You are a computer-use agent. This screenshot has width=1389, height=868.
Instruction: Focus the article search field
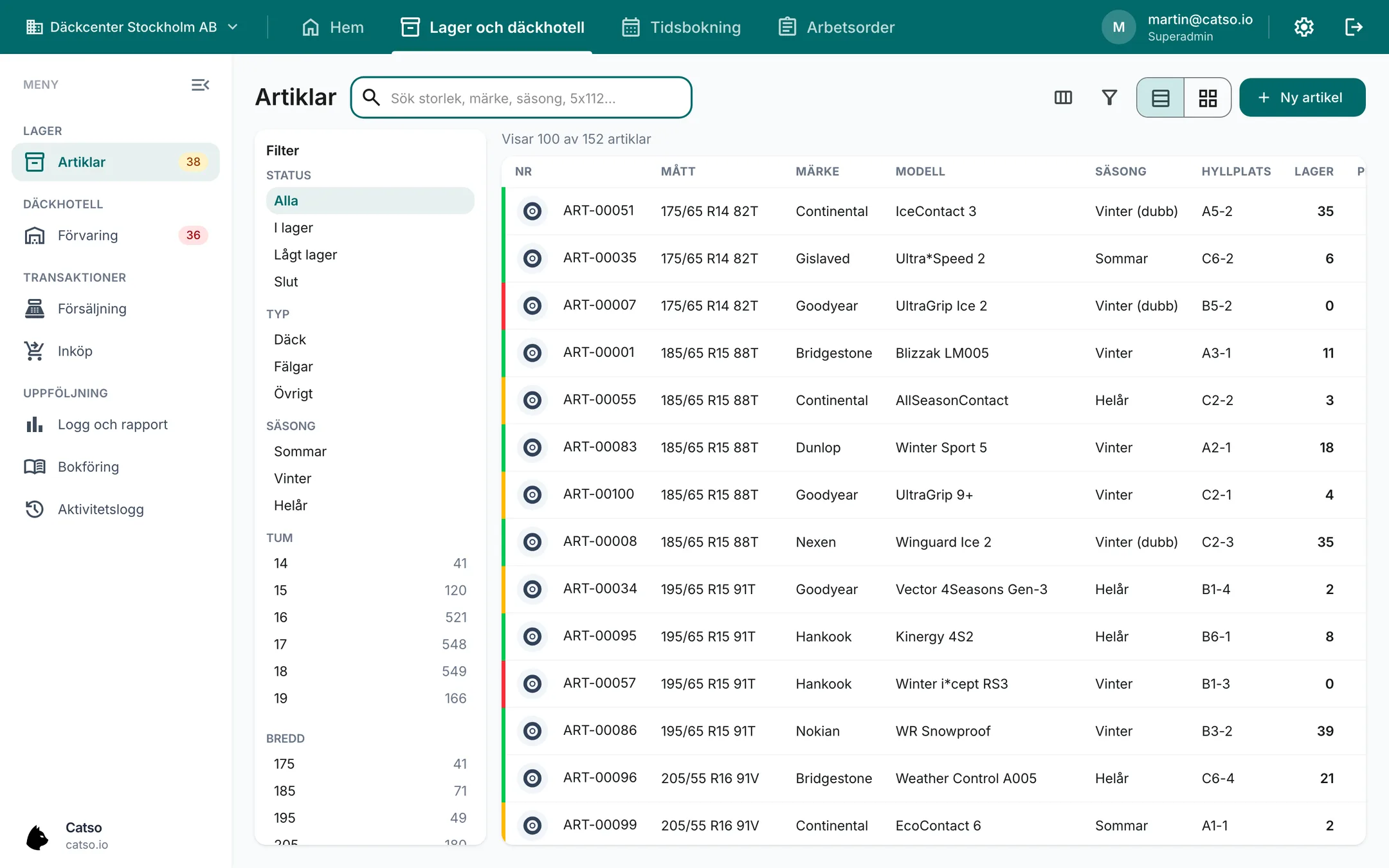point(522,98)
